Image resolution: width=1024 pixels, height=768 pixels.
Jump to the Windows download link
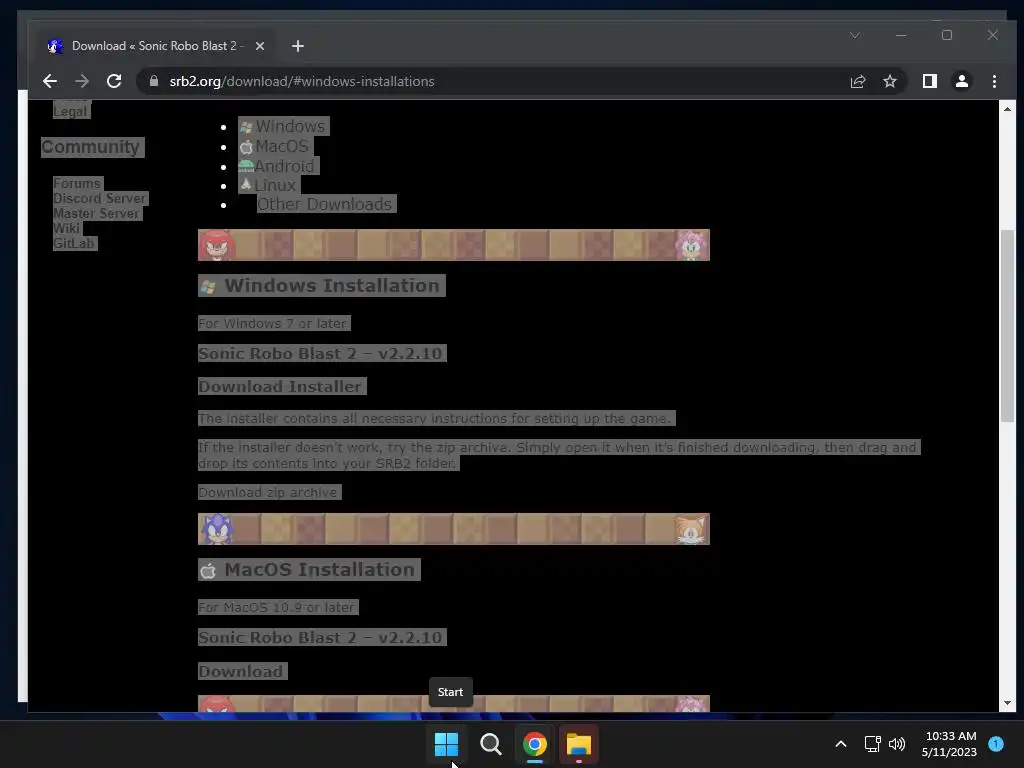(x=290, y=126)
